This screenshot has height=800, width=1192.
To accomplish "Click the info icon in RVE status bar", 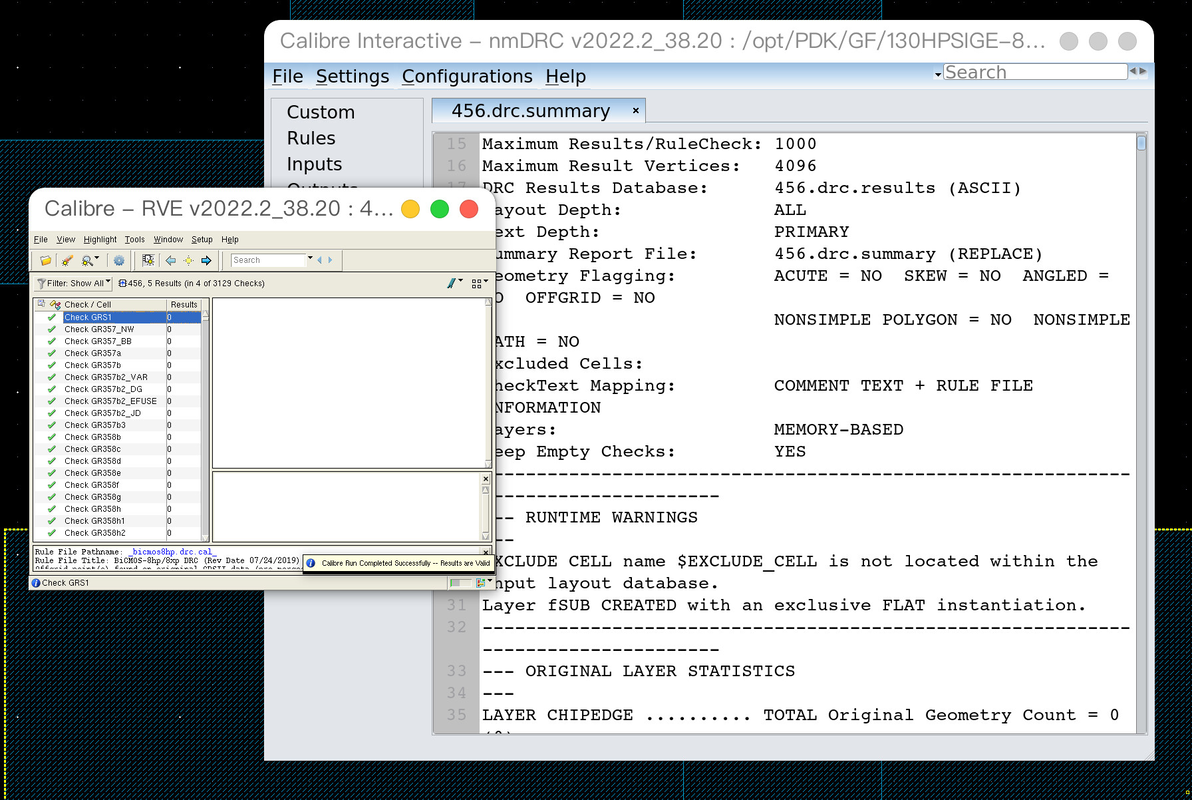I will coord(35,583).
